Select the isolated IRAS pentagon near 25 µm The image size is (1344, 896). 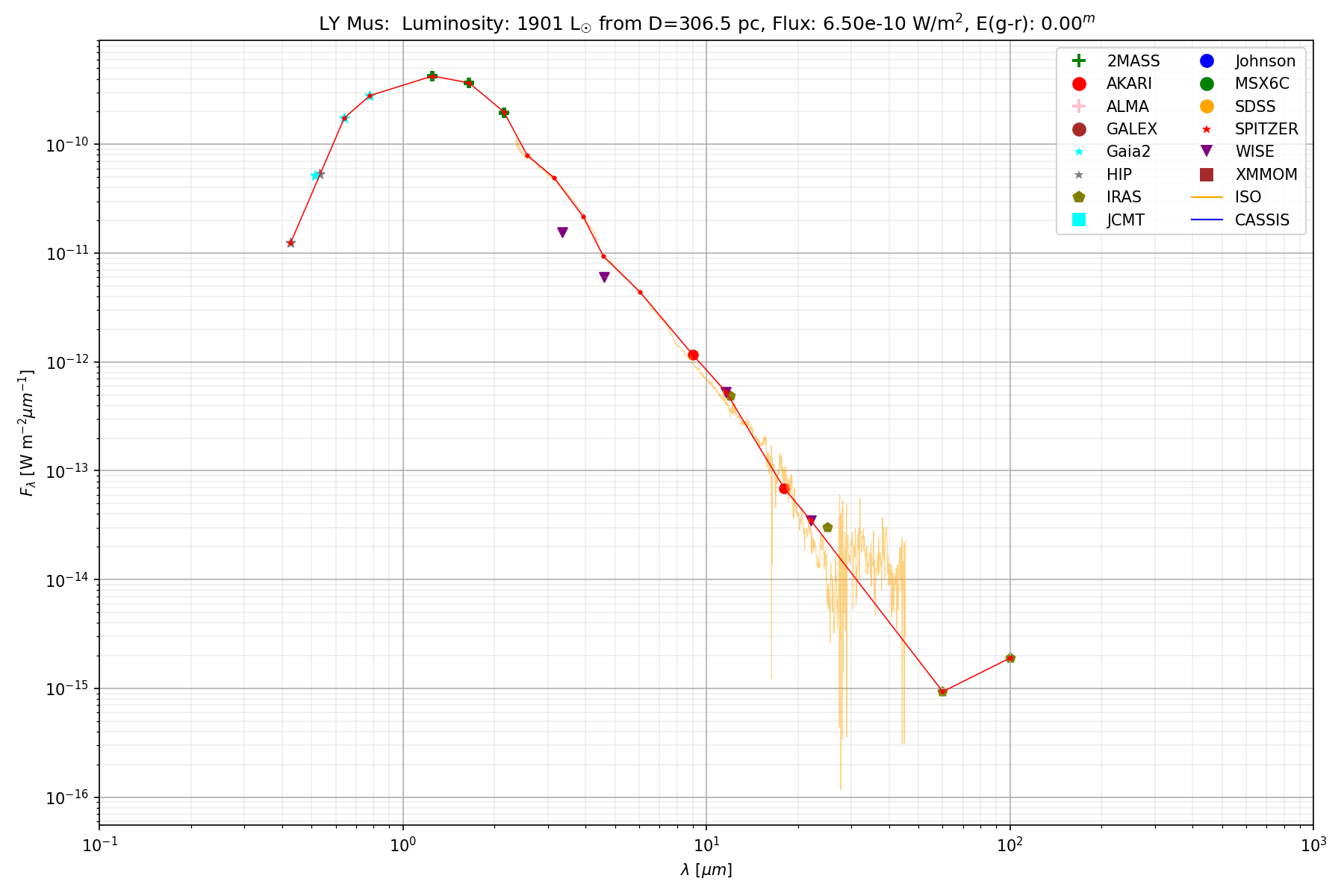pos(827,527)
